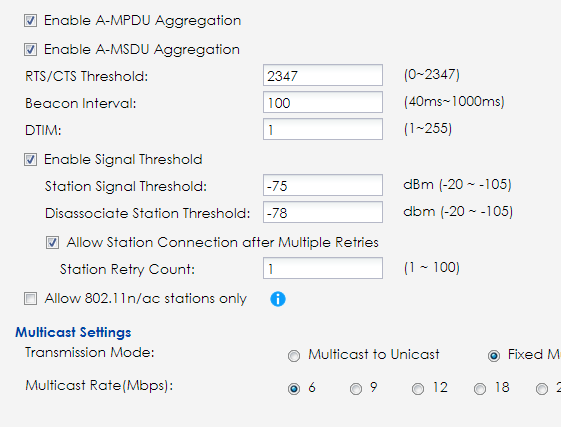Select Multicast to Unicast transmission mode
Viewport: 561px width, 431px height.
[294, 356]
